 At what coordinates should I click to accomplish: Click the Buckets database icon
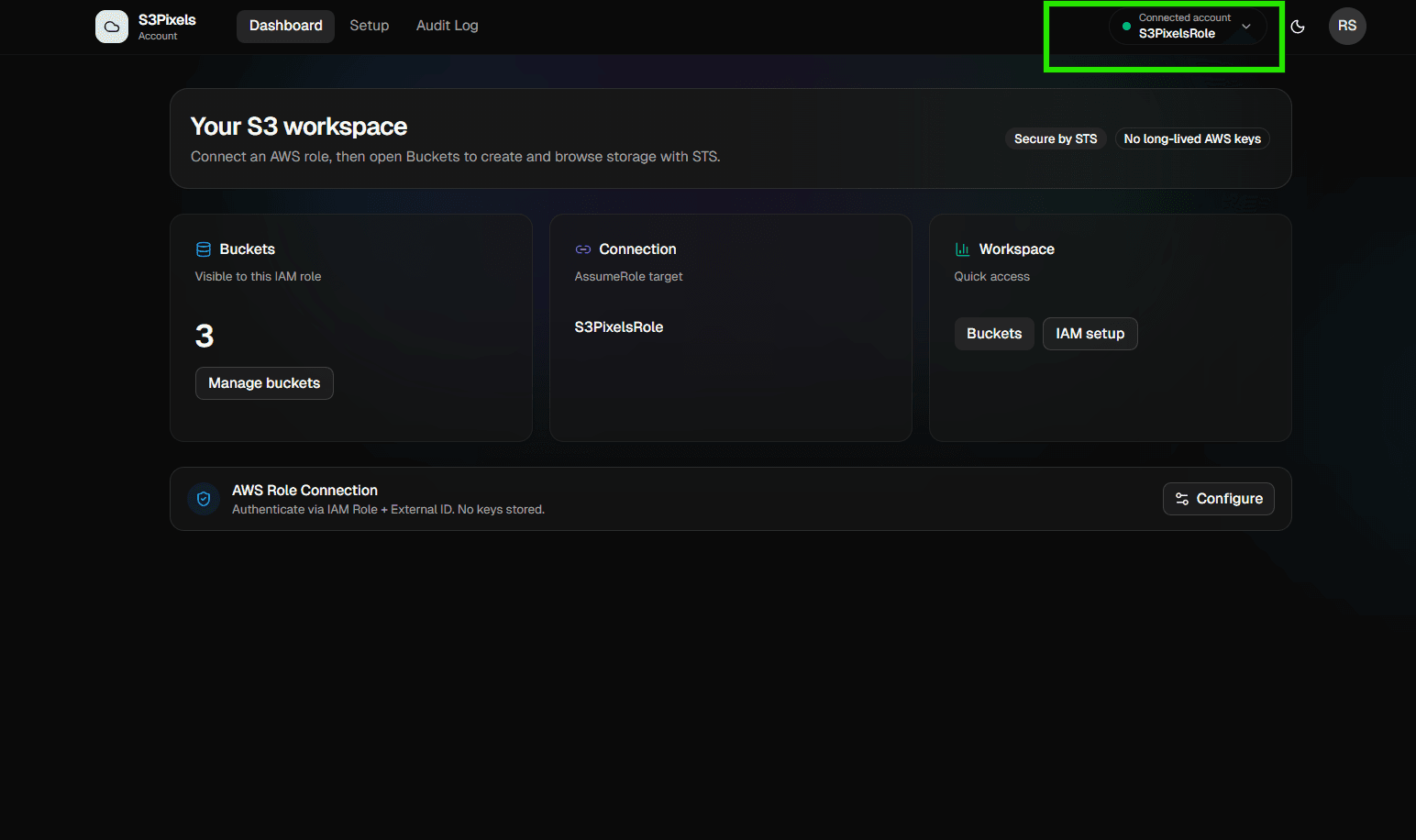tap(204, 249)
